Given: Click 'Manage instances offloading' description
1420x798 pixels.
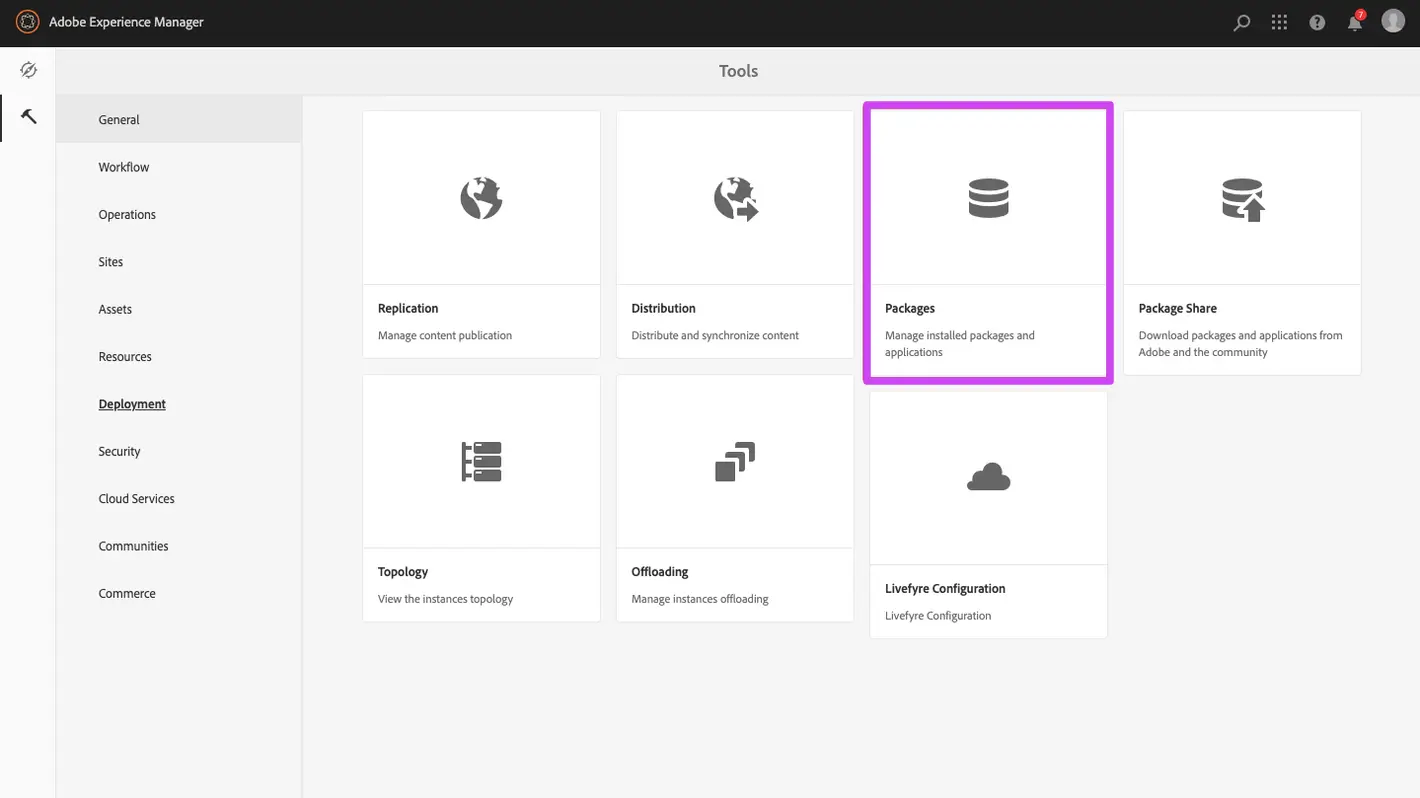Looking at the screenshot, I should point(700,599).
